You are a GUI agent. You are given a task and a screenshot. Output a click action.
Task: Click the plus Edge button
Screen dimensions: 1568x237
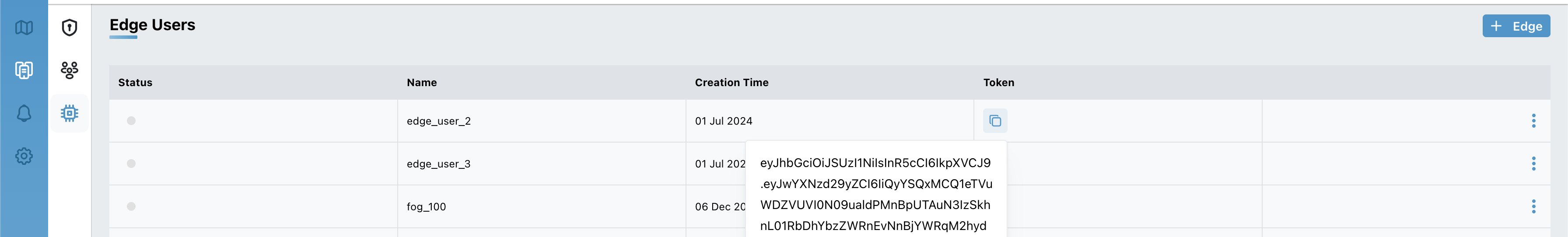click(x=1515, y=26)
